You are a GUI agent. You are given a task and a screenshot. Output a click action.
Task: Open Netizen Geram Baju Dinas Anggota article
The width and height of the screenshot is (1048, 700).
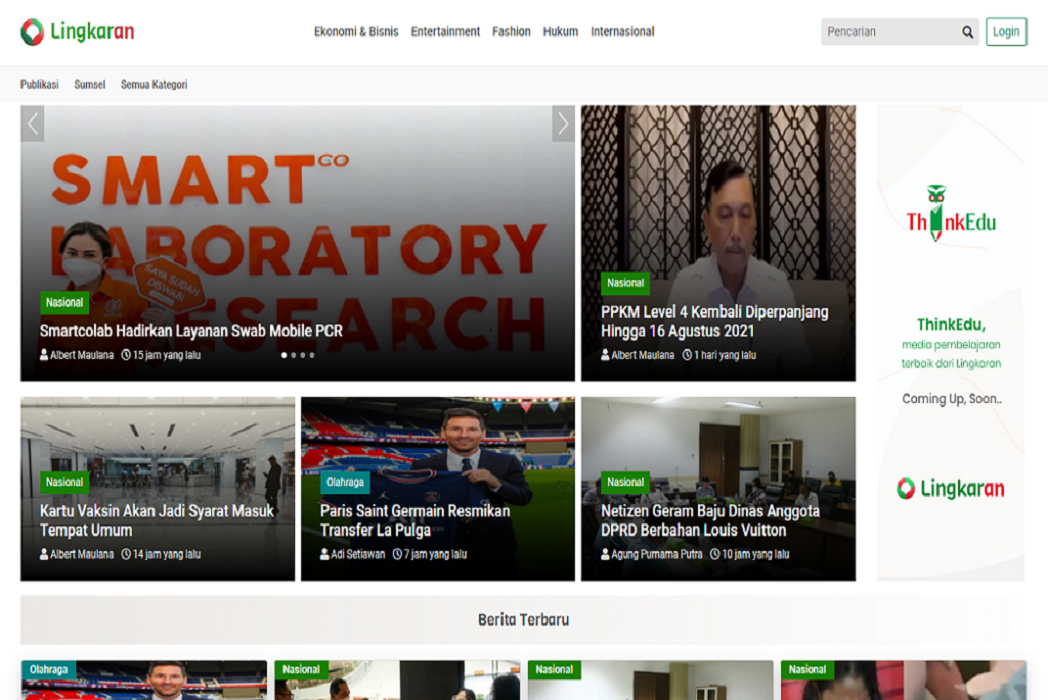[710, 520]
